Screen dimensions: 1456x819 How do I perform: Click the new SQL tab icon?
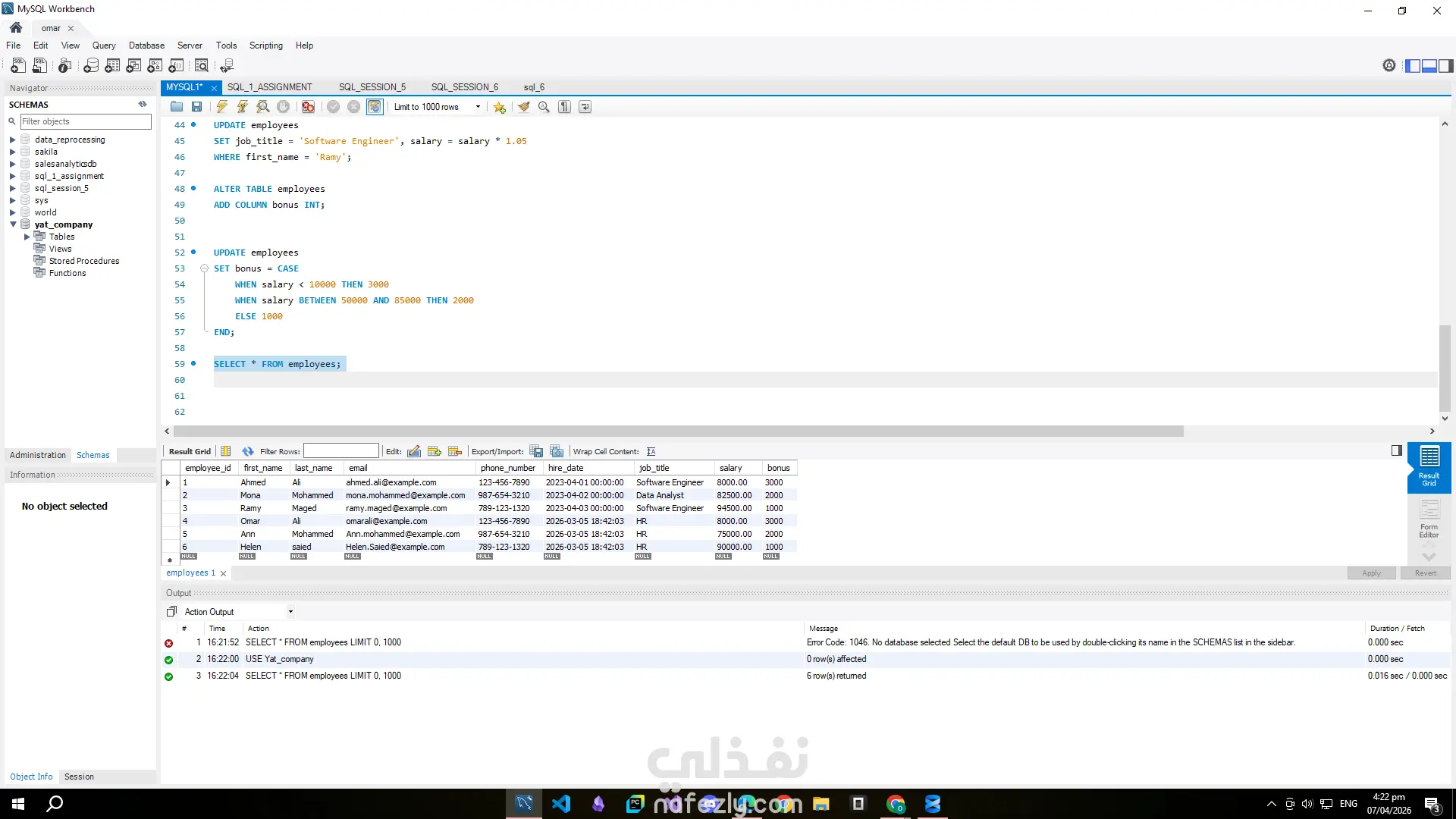point(18,66)
